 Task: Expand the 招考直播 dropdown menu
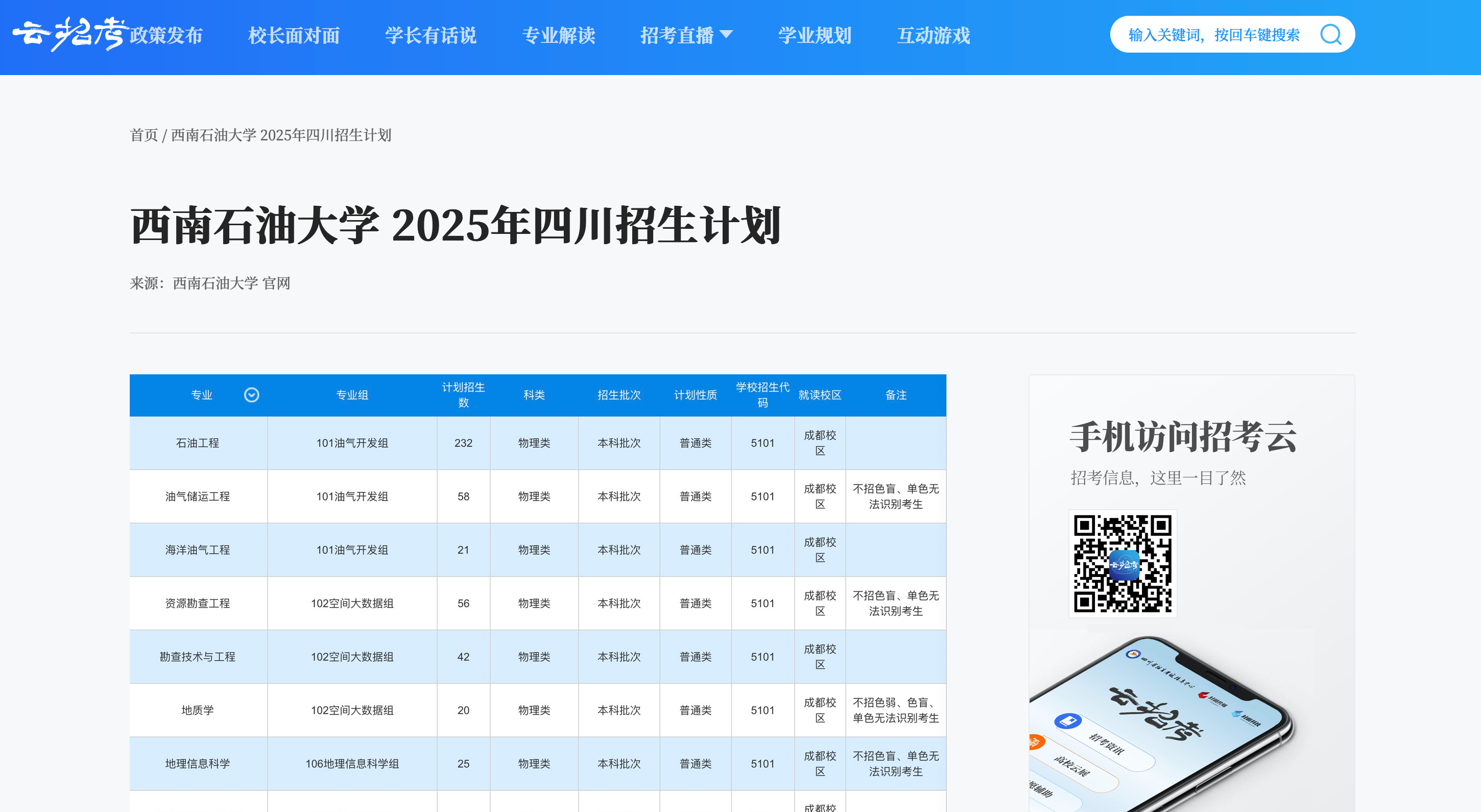[686, 36]
